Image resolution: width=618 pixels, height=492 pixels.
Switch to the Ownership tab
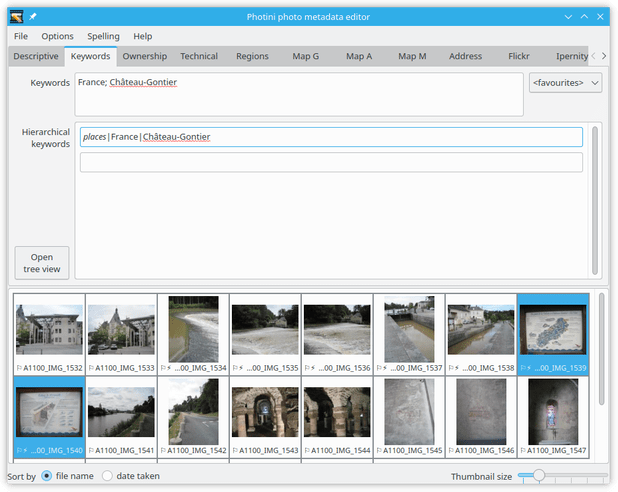[x=145, y=56]
